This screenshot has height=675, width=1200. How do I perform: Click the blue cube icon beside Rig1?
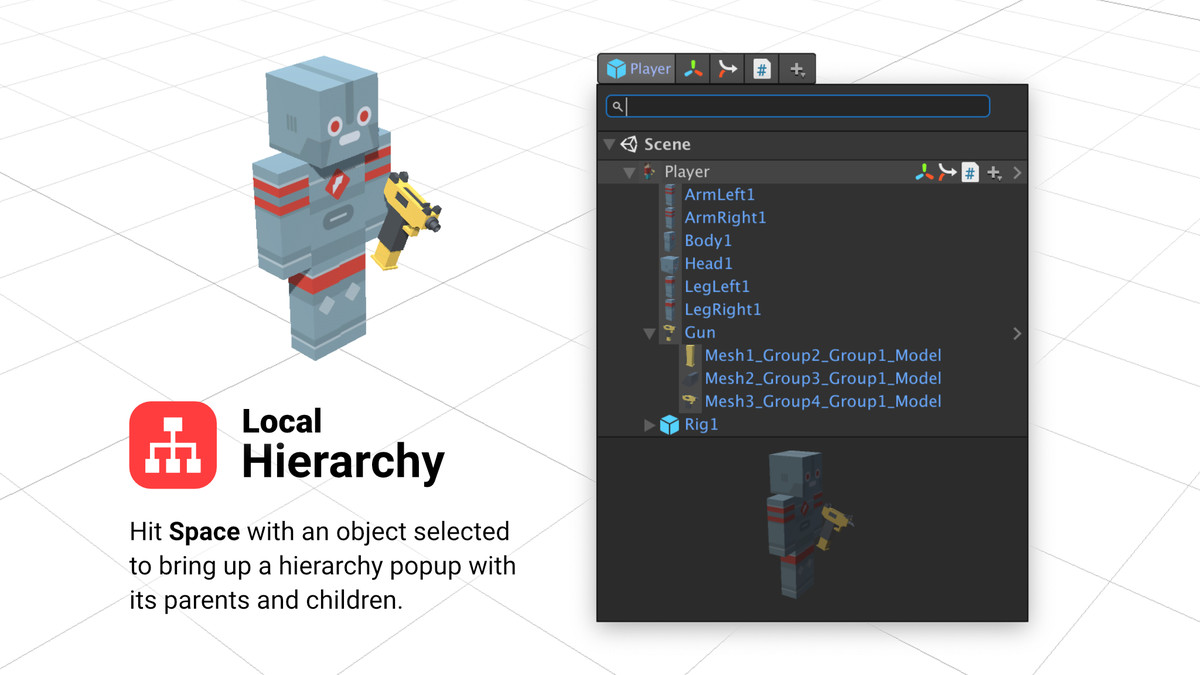[x=670, y=425]
